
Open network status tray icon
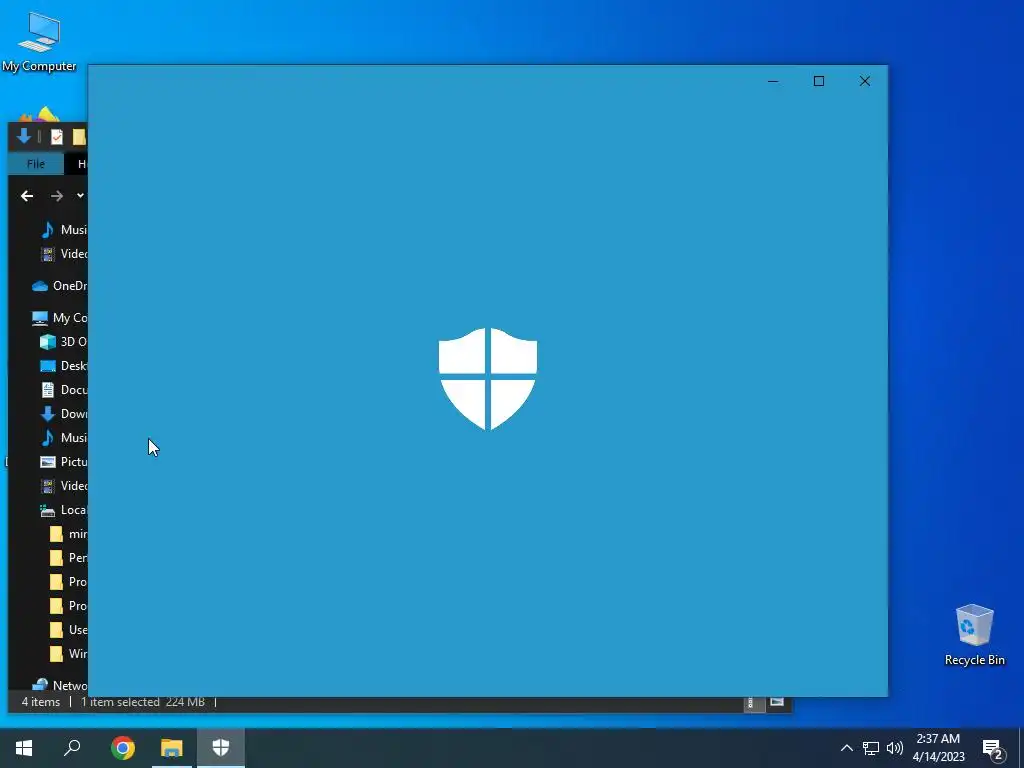click(x=871, y=748)
